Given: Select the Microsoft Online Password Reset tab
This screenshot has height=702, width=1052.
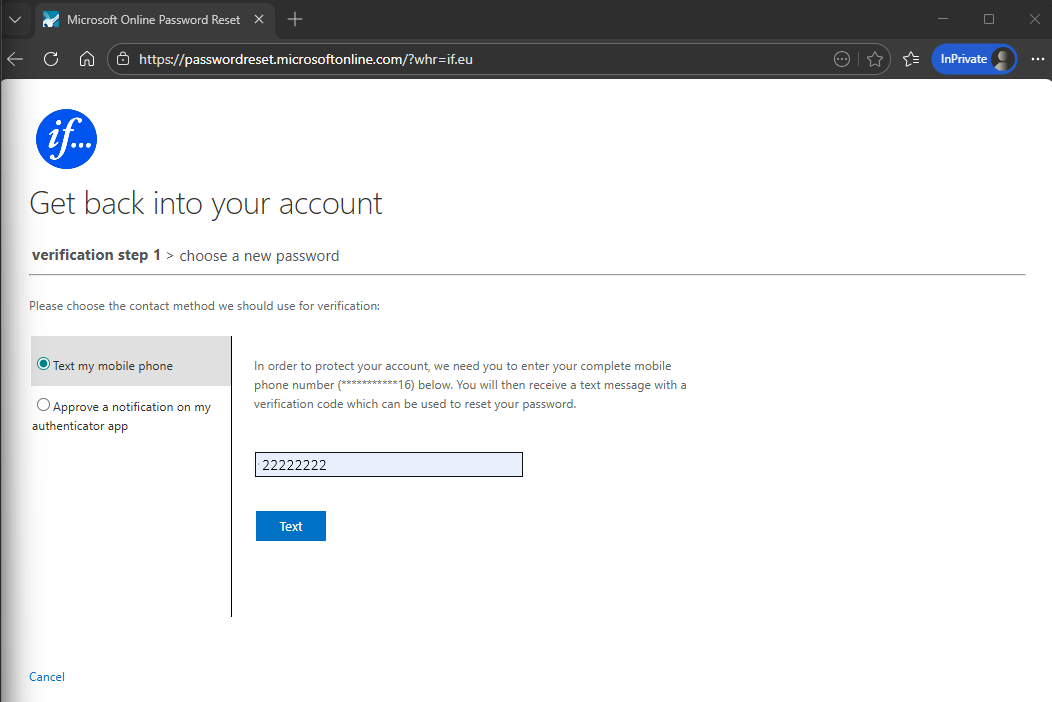Looking at the screenshot, I should click(x=154, y=19).
